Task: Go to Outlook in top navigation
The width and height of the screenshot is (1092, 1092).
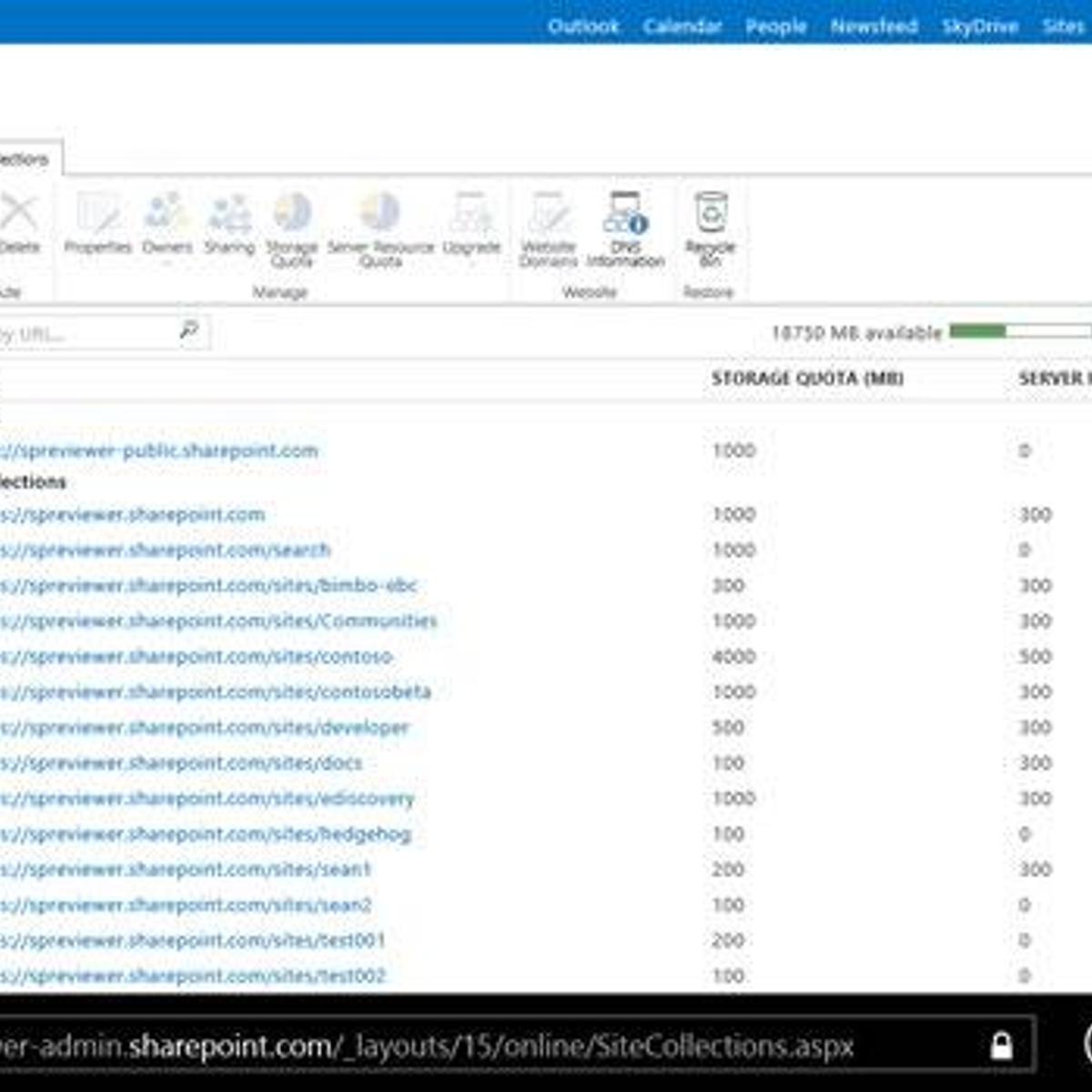Action: click(583, 26)
